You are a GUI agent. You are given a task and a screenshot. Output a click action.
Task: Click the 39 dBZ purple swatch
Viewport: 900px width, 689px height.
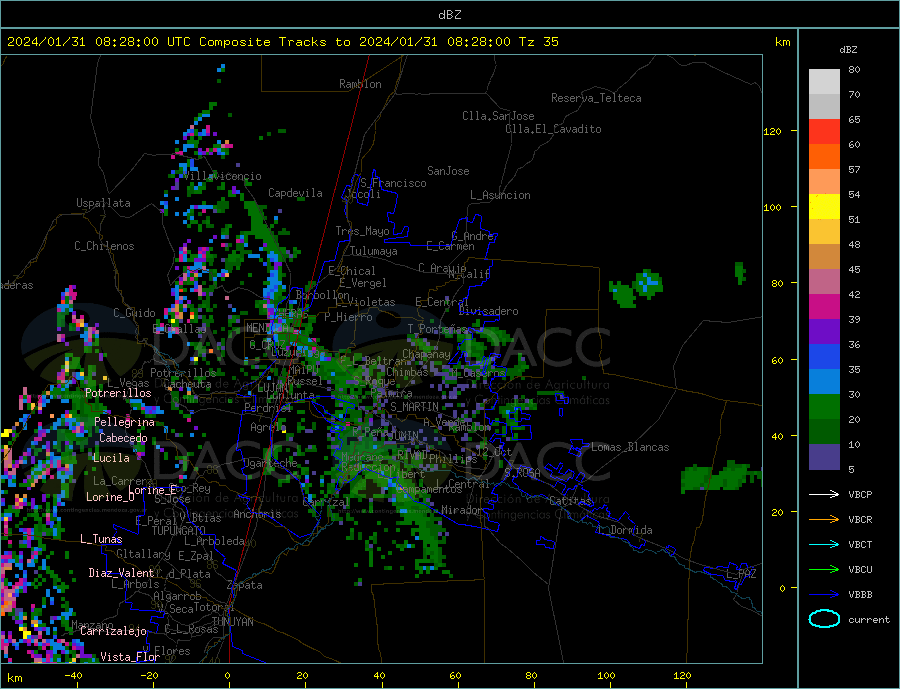click(824, 331)
